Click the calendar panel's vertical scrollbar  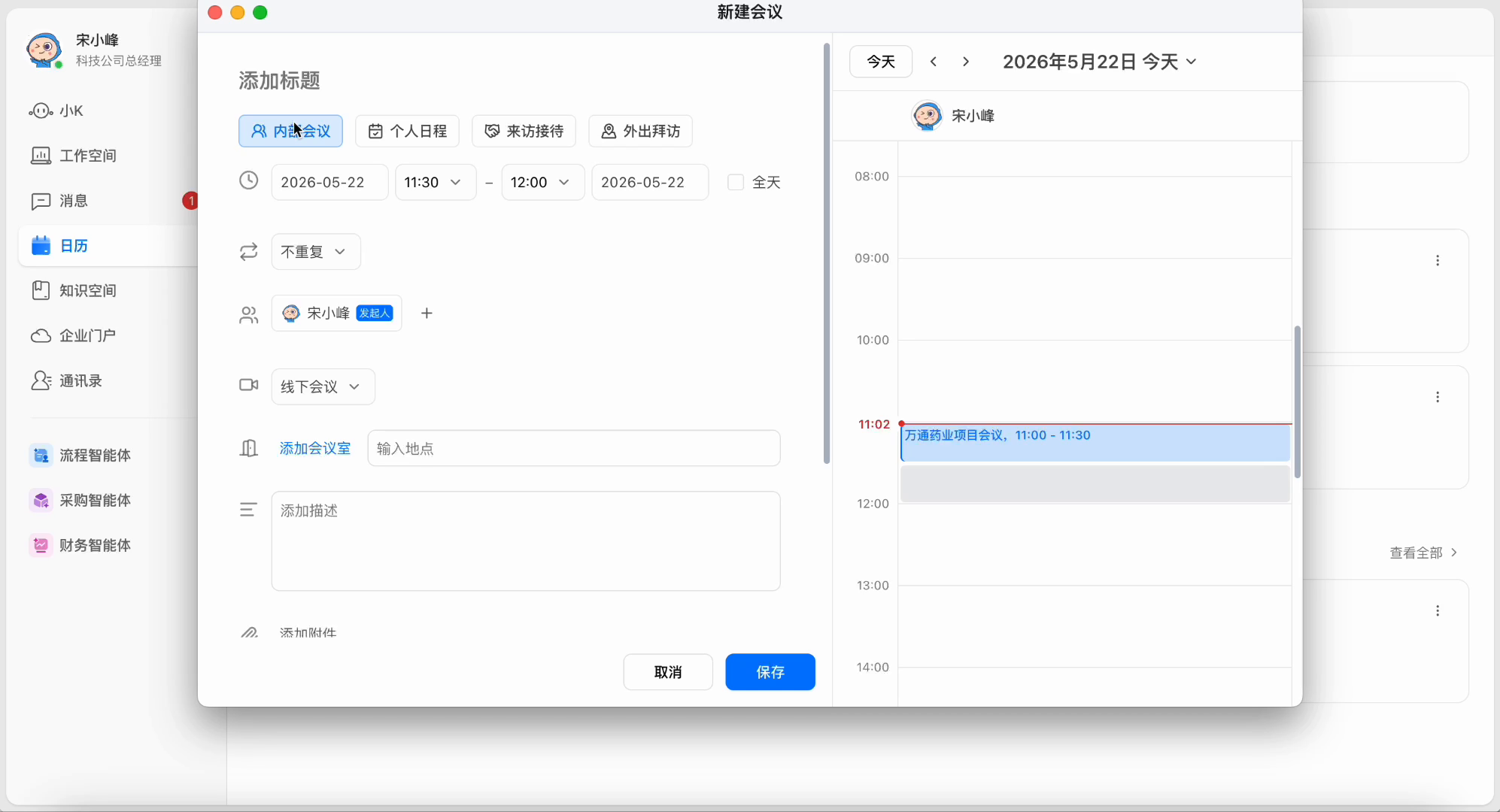tap(1297, 402)
